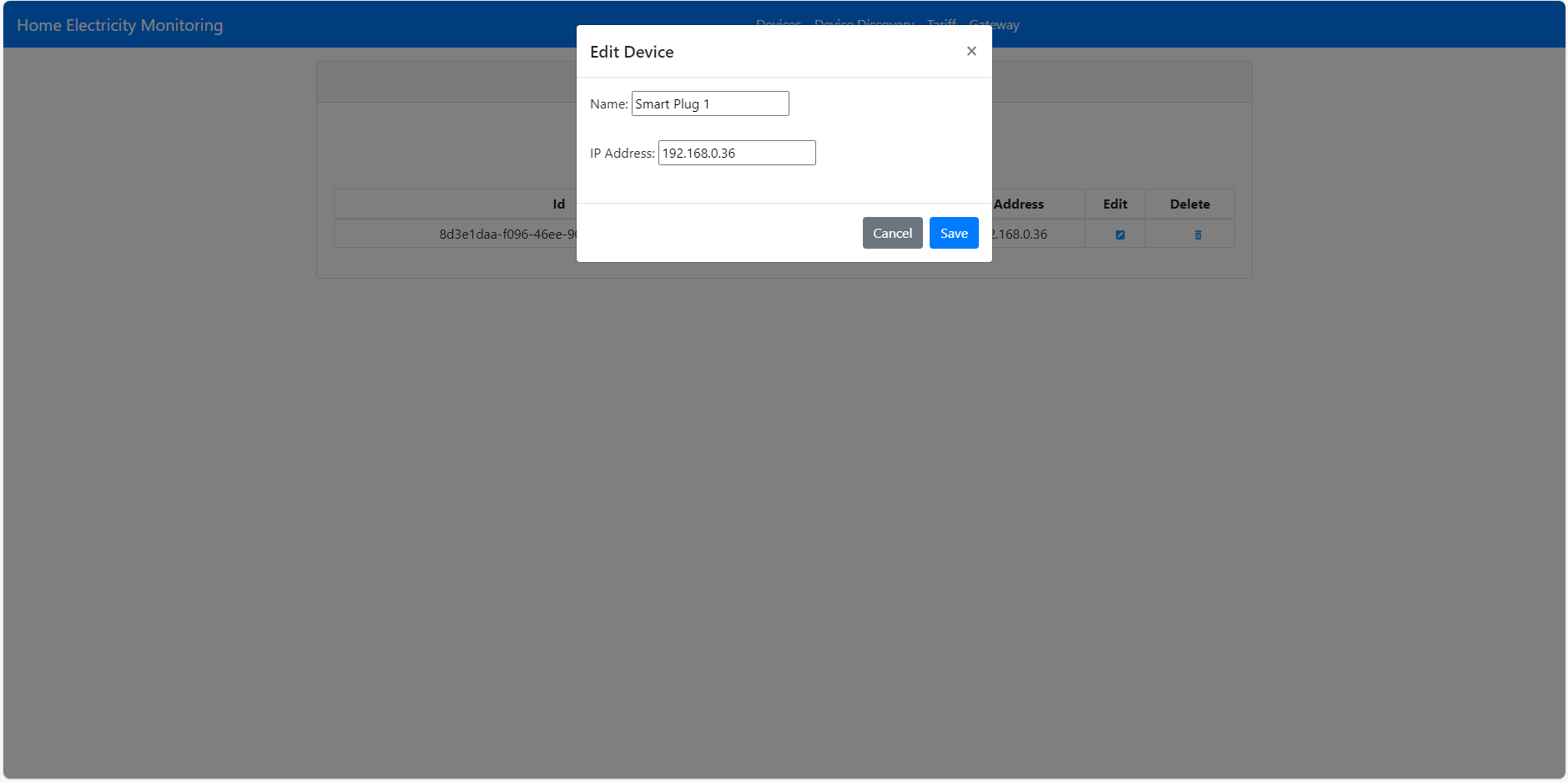This screenshot has width=1568, height=782.
Task: Click the trash delete icon in the device row
Action: click(1197, 235)
